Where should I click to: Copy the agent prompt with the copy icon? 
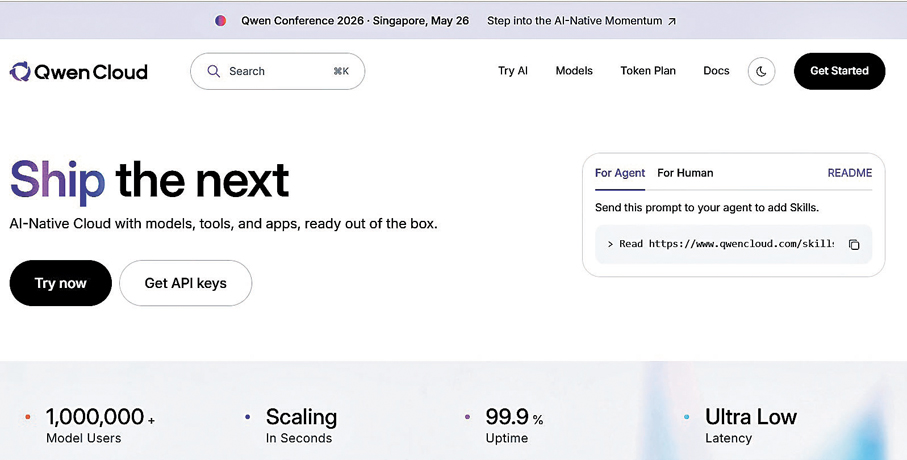tap(854, 244)
